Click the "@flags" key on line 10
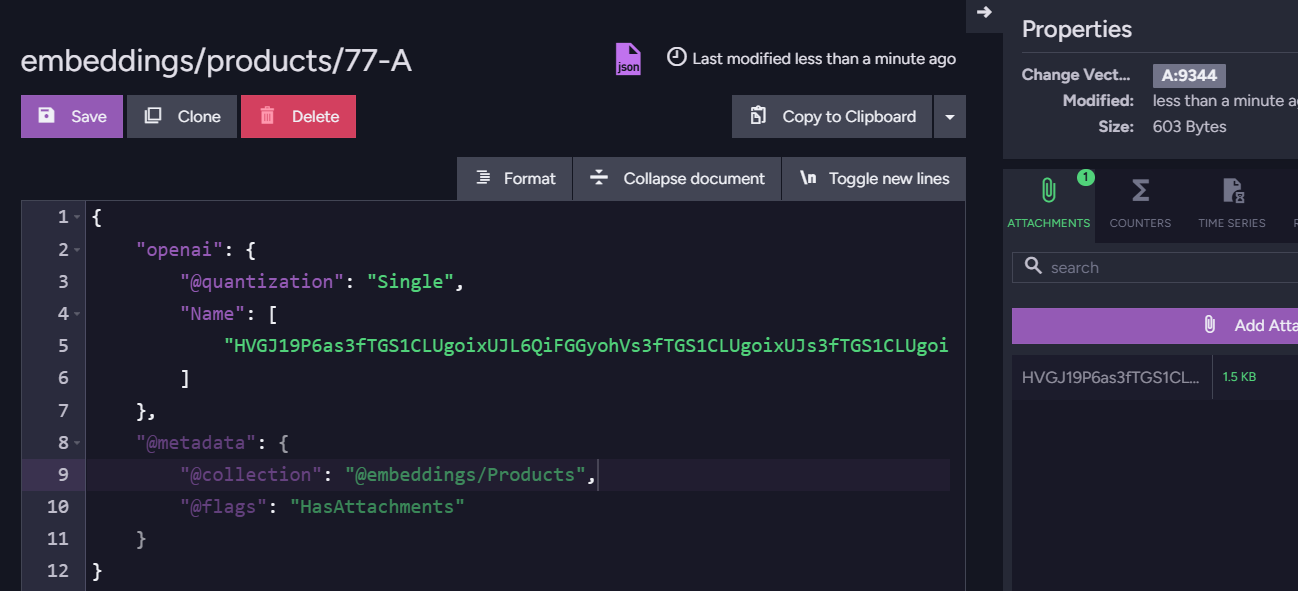Image resolution: width=1298 pixels, height=591 pixels. (224, 507)
